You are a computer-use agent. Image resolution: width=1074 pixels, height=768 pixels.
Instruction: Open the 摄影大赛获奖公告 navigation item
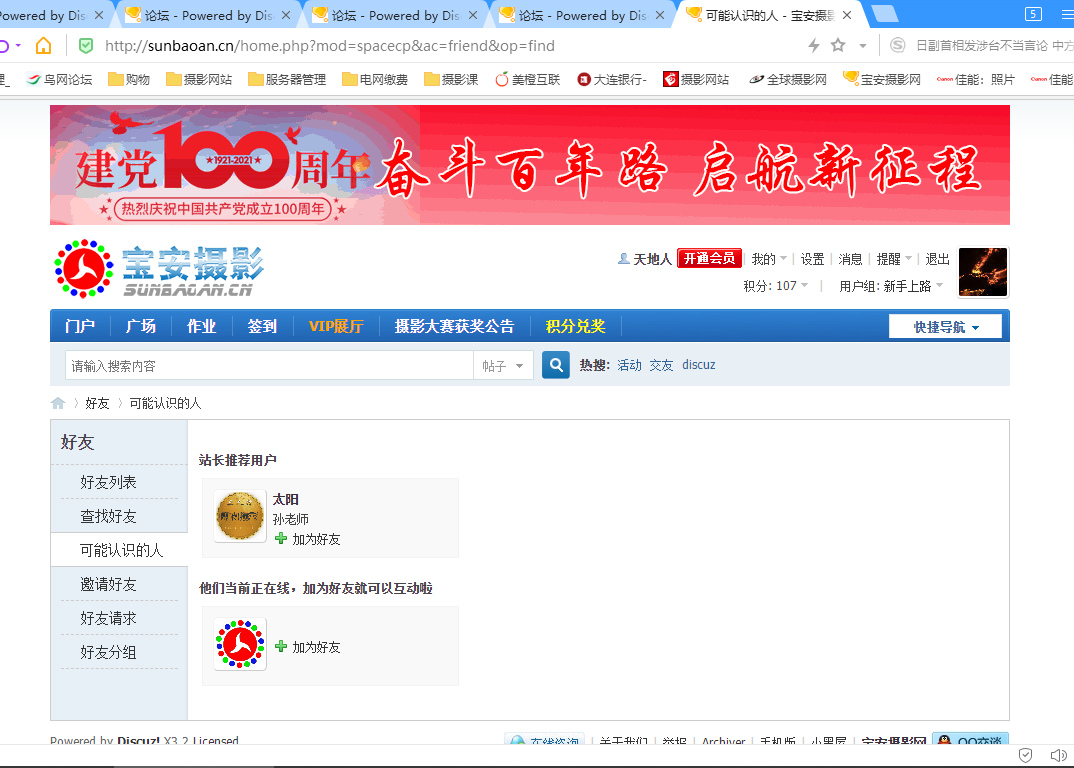(x=454, y=326)
